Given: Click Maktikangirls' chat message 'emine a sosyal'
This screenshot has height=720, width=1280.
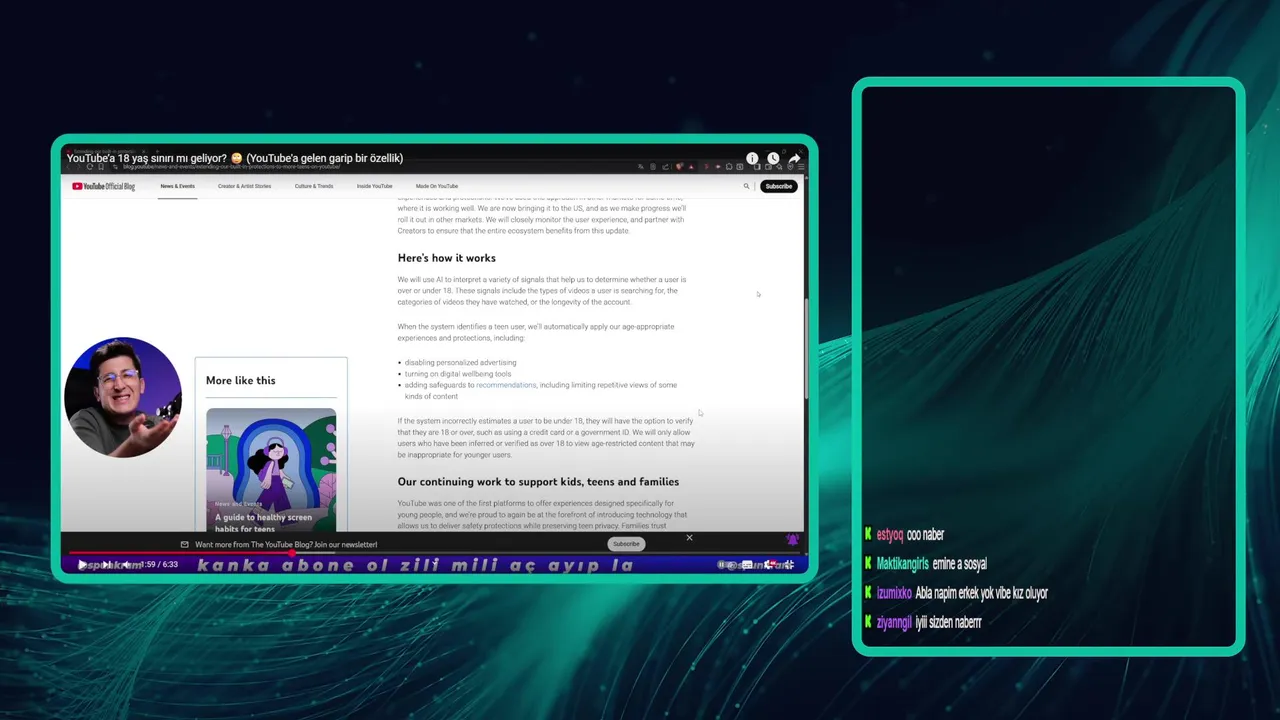Looking at the screenshot, I should [x=959, y=564].
